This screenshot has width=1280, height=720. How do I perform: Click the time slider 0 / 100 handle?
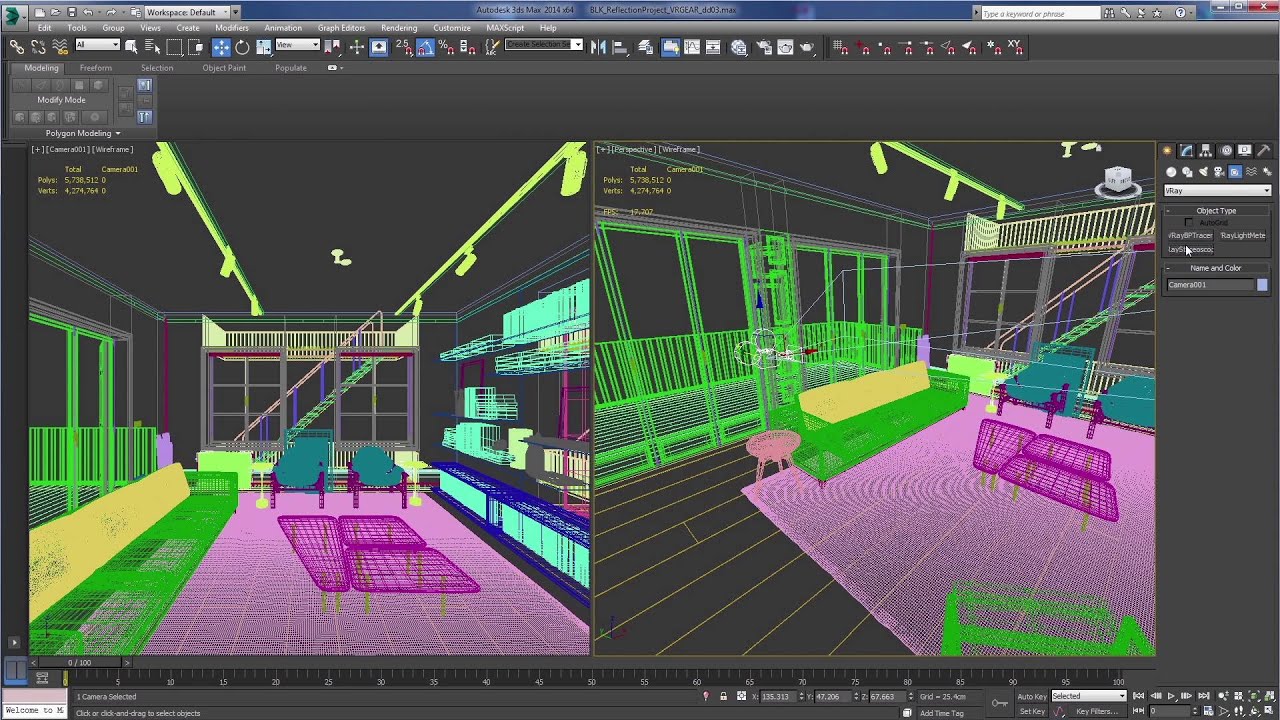[78, 662]
